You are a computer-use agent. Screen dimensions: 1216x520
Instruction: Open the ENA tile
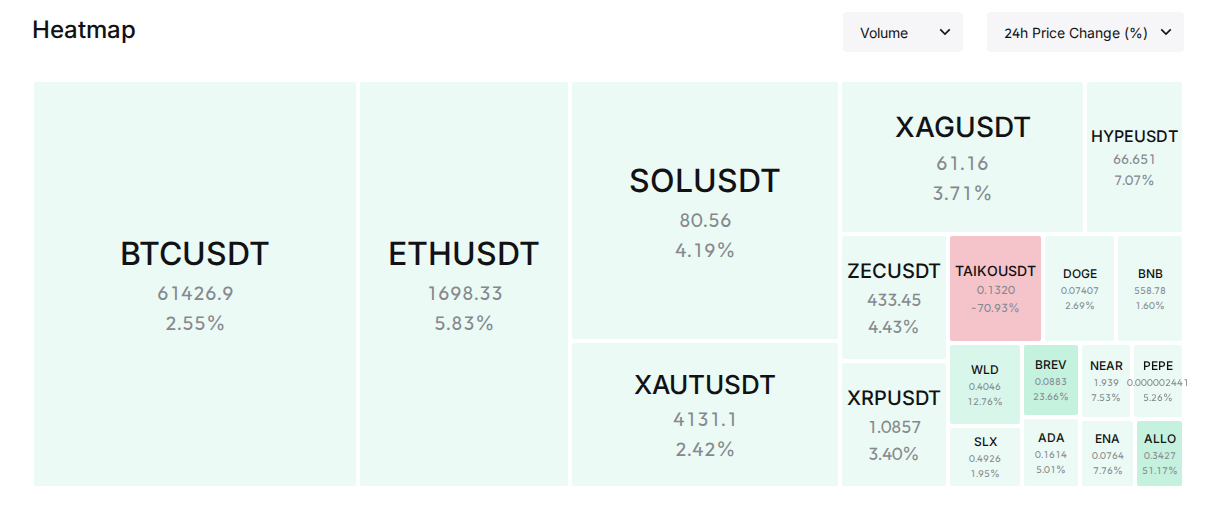[x=1107, y=453]
